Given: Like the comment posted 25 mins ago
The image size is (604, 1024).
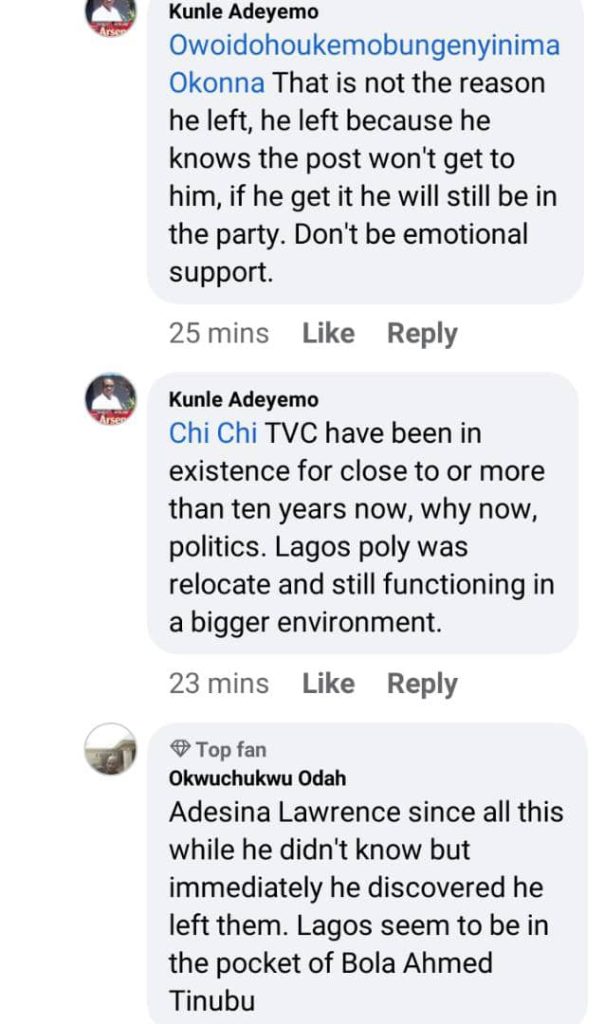Looking at the screenshot, I should tap(328, 333).
